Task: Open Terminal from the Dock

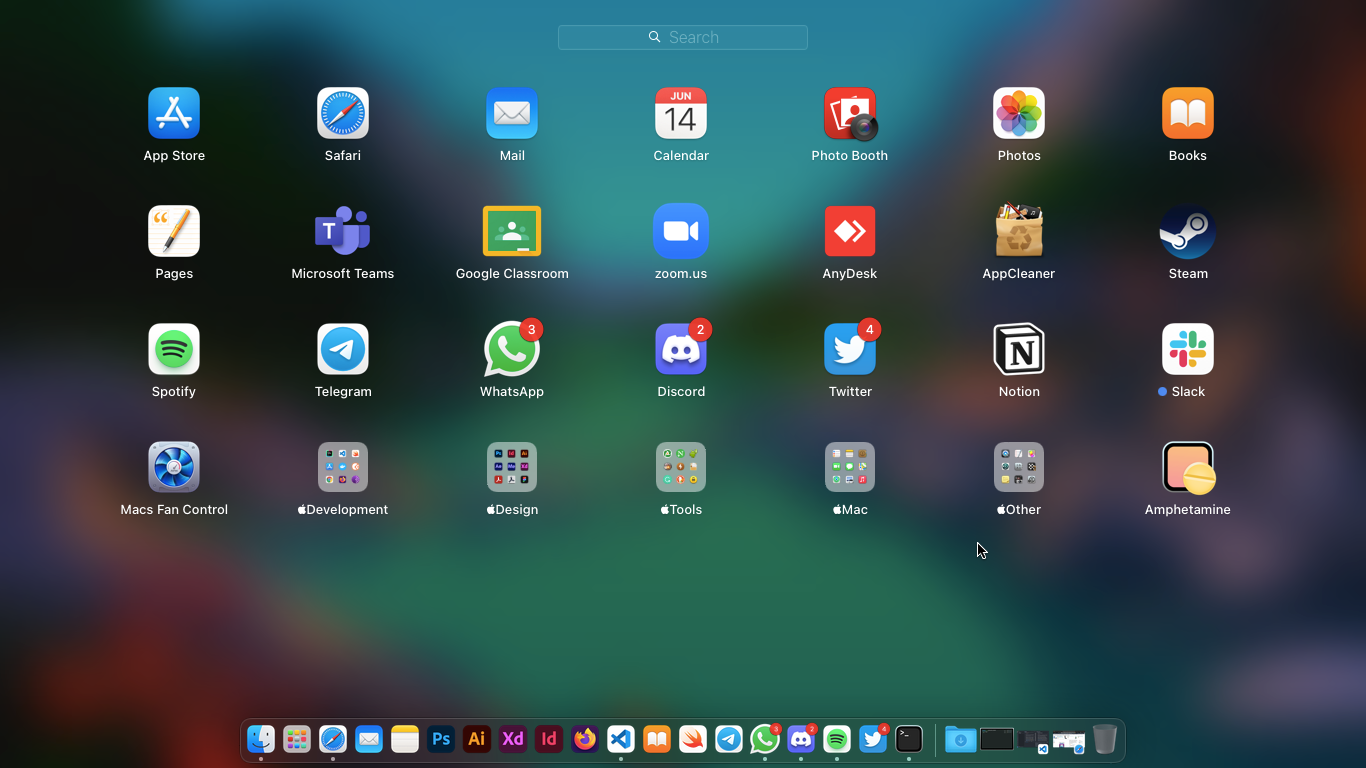Action: click(909, 739)
